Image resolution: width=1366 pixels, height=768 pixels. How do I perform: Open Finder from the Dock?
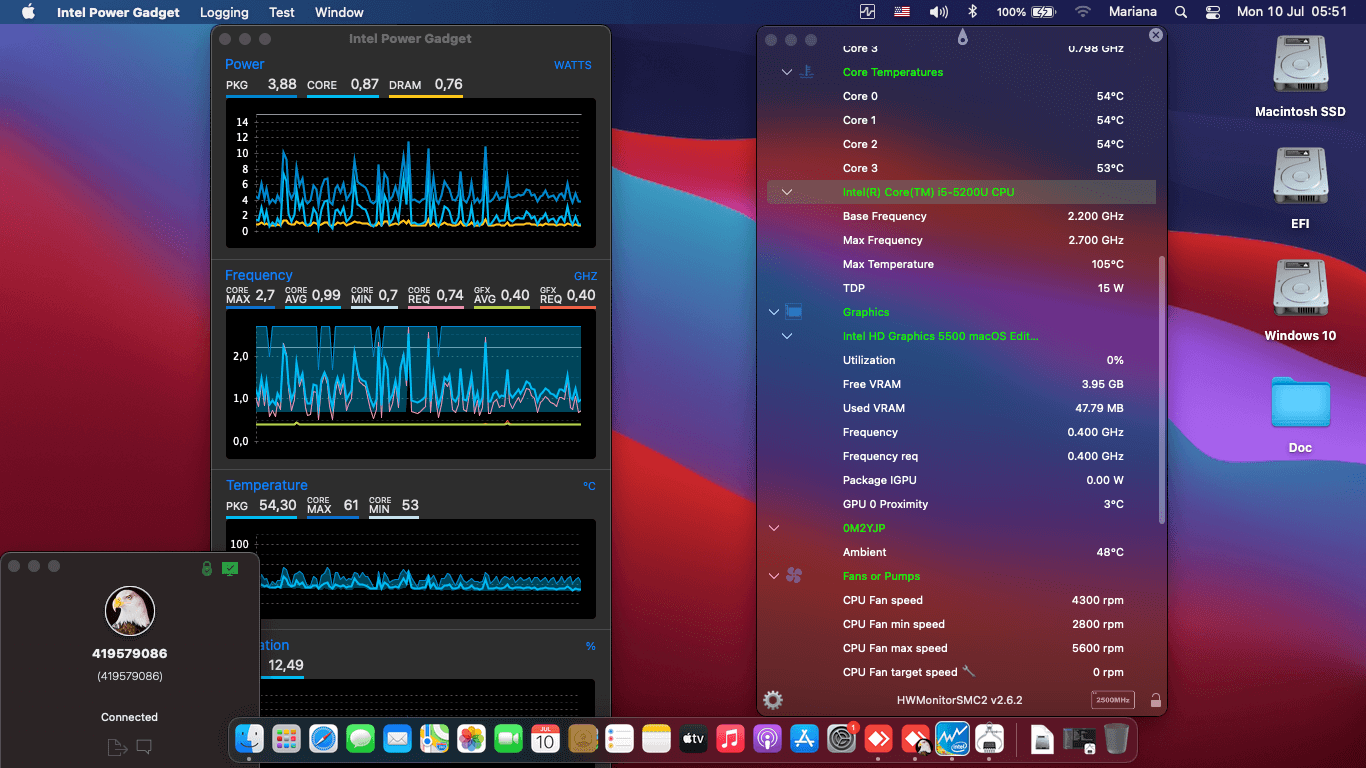pos(249,739)
